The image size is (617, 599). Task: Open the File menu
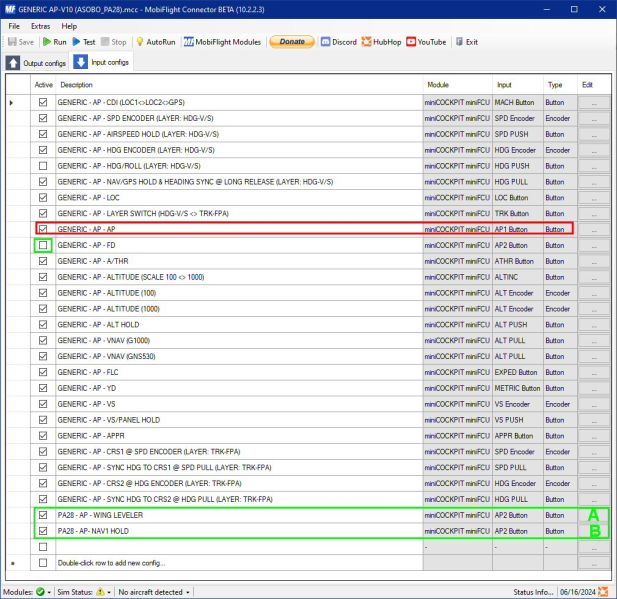coord(14,26)
